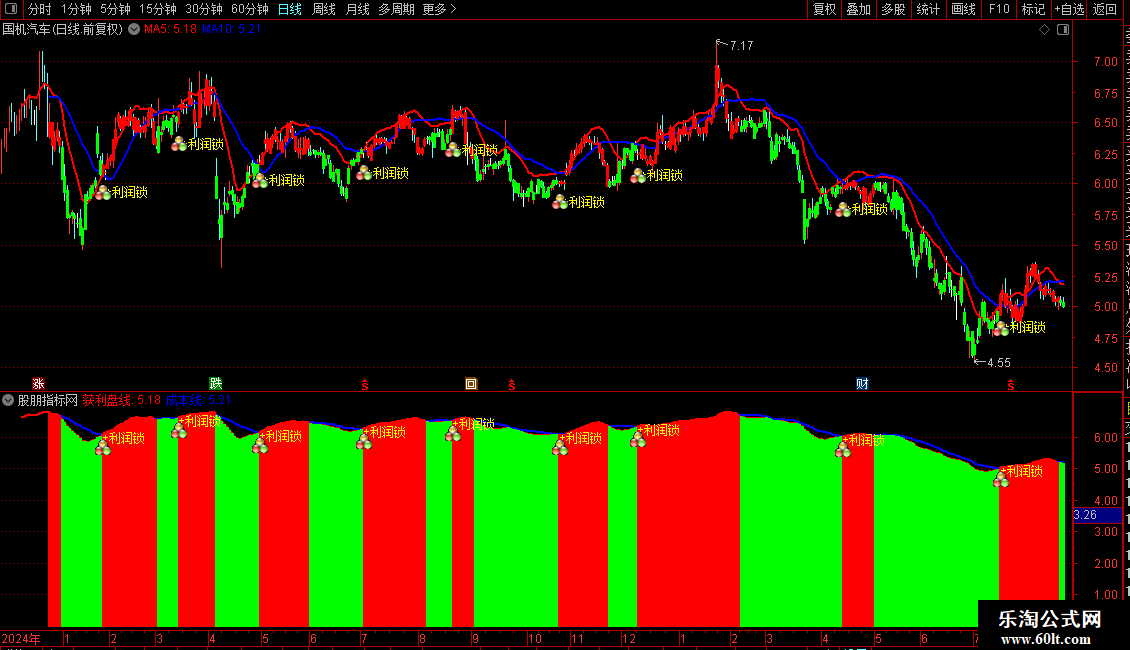
Task: Click the 财 event marker icon
Action: coord(862,383)
